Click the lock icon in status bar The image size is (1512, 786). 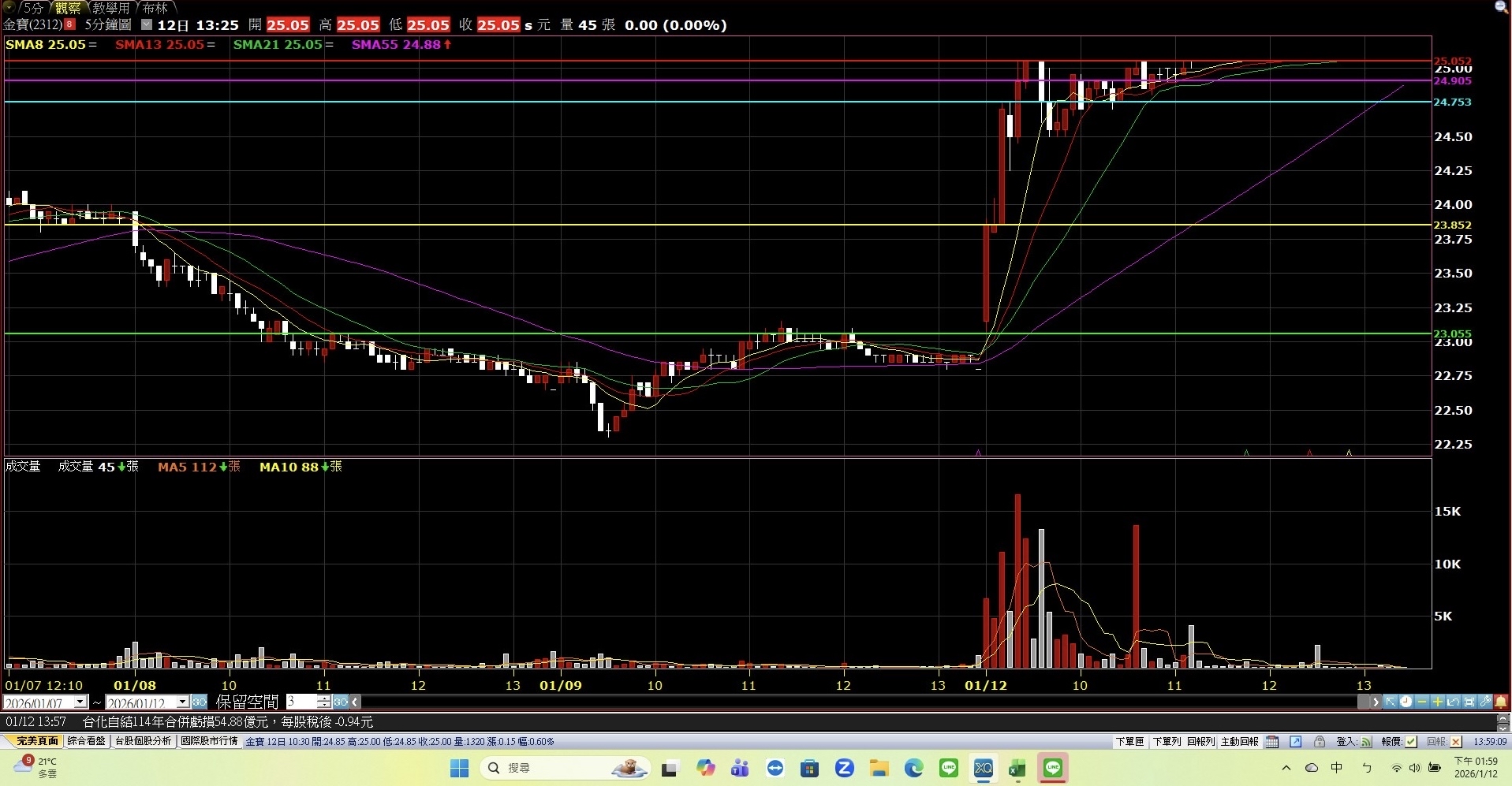tap(1320, 742)
